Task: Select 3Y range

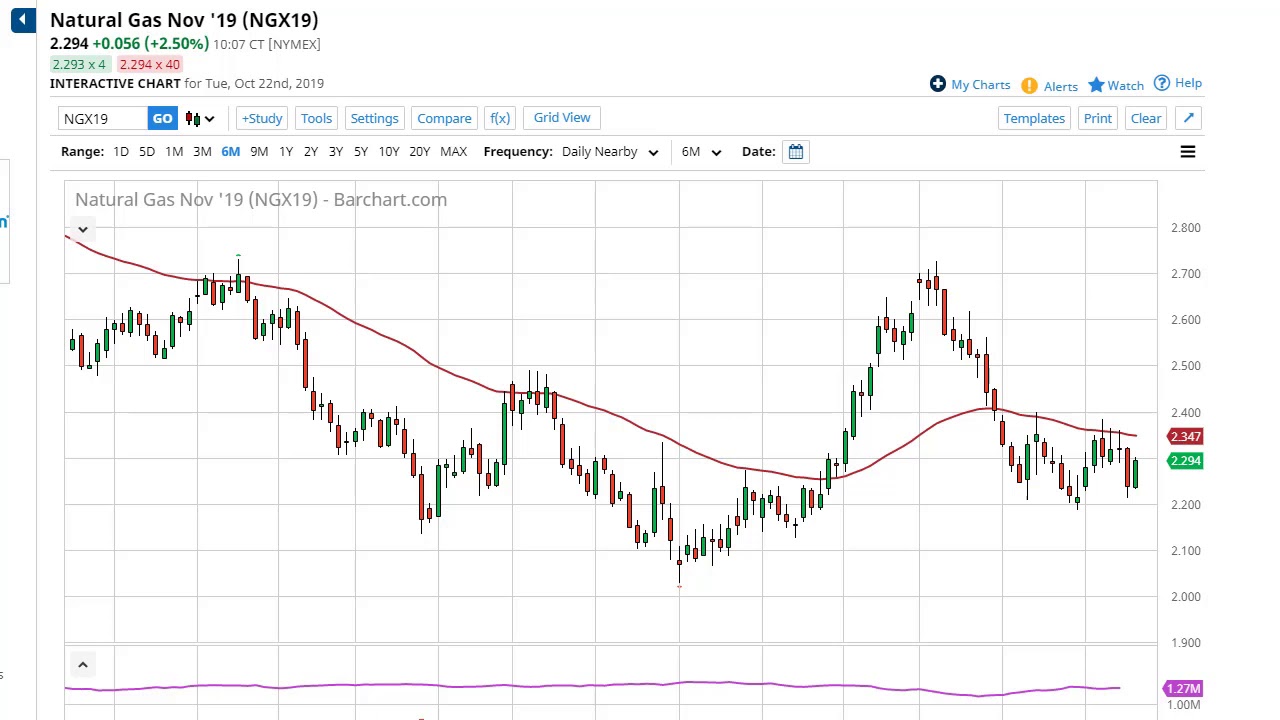Action: click(x=335, y=151)
